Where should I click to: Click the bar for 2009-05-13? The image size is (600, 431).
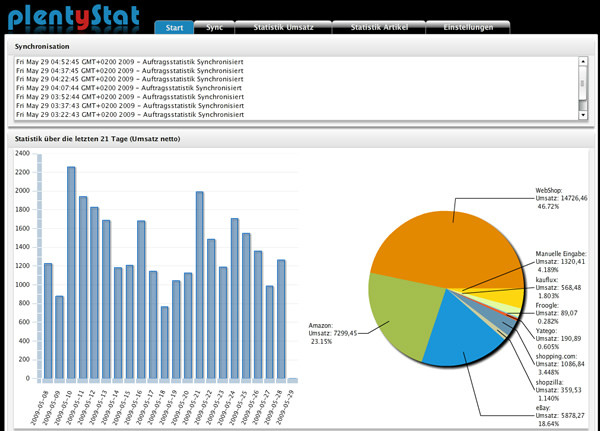coord(106,300)
